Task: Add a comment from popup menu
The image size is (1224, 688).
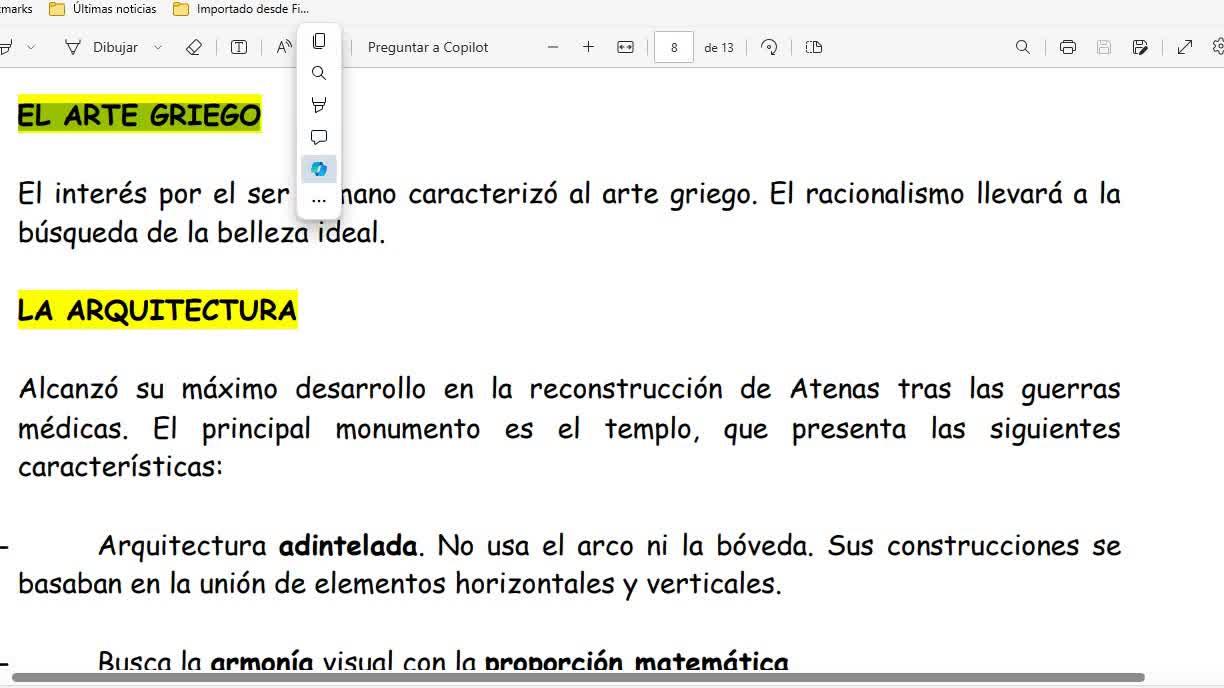Action: click(x=319, y=137)
